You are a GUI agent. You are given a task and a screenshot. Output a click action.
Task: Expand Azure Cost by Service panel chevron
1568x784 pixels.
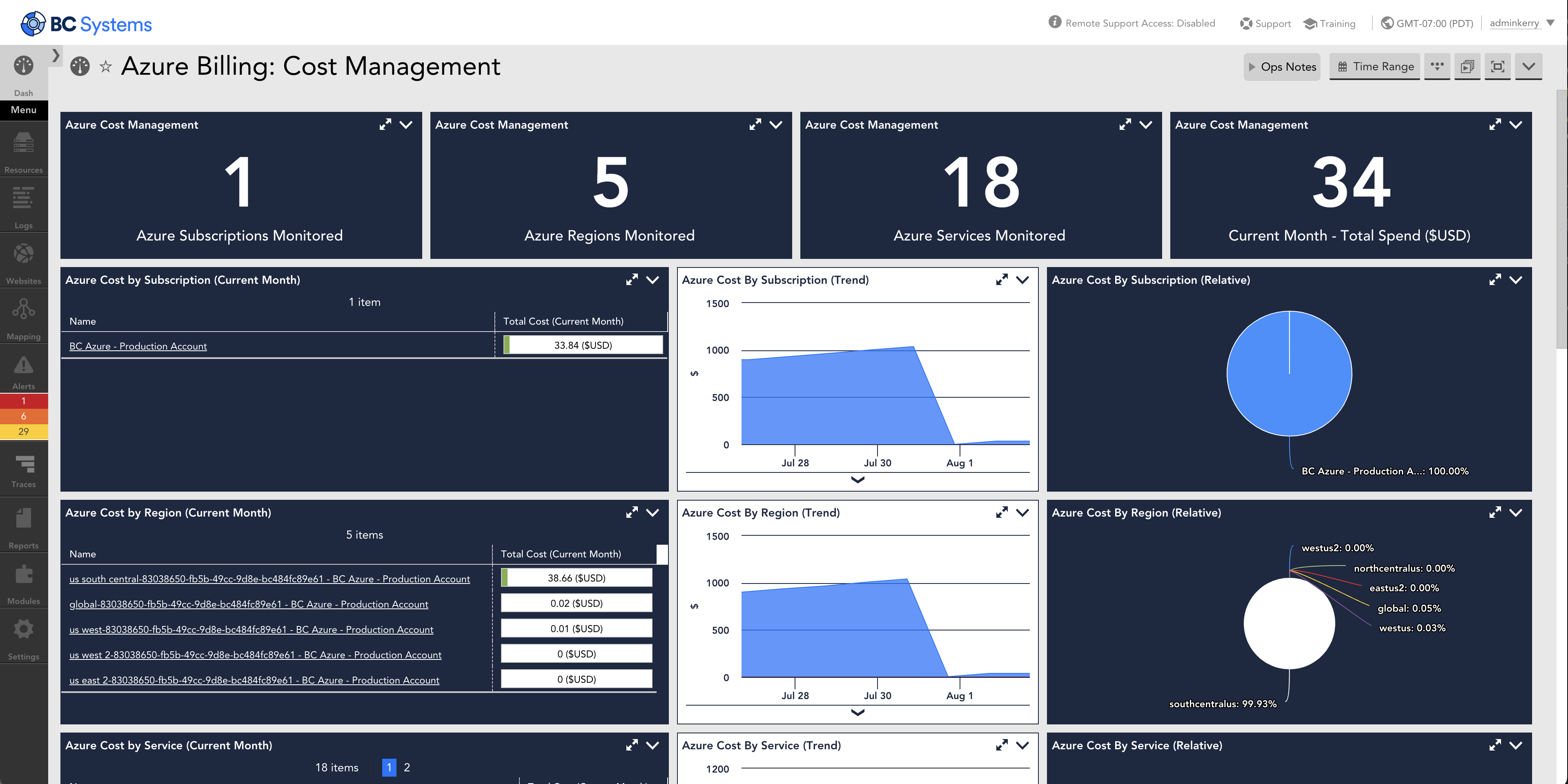point(654,745)
